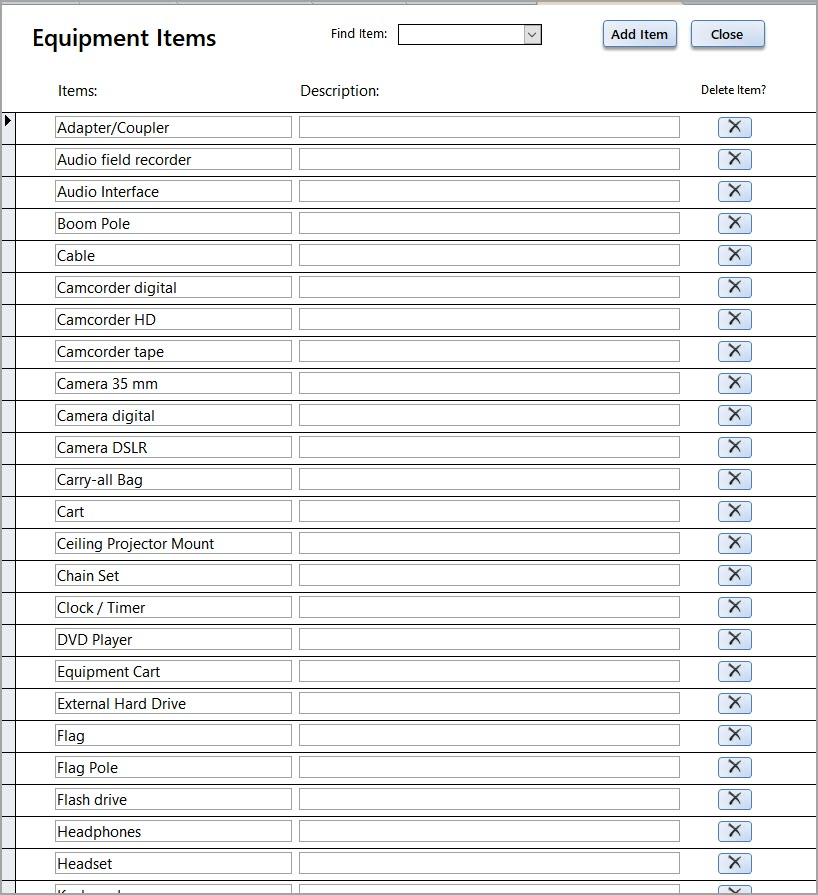The height and width of the screenshot is (895, 818).
Task: Open the Find Item dropdown
Action: point(532,35)
